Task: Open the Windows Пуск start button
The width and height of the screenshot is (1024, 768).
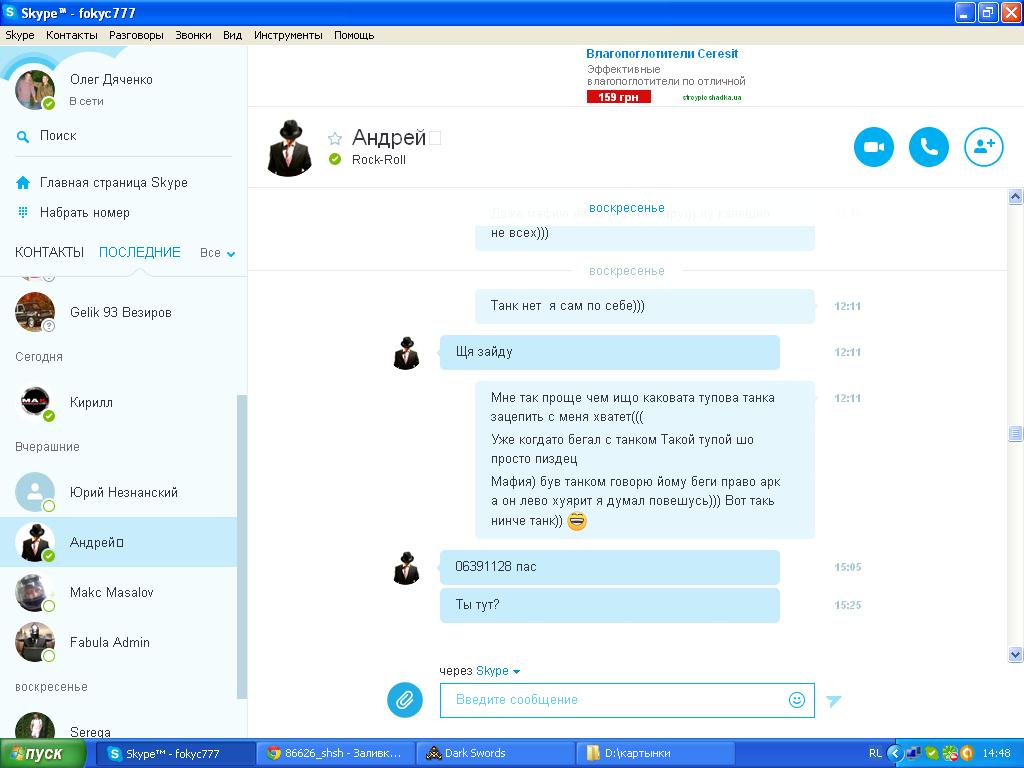Action: coord(42,754)
